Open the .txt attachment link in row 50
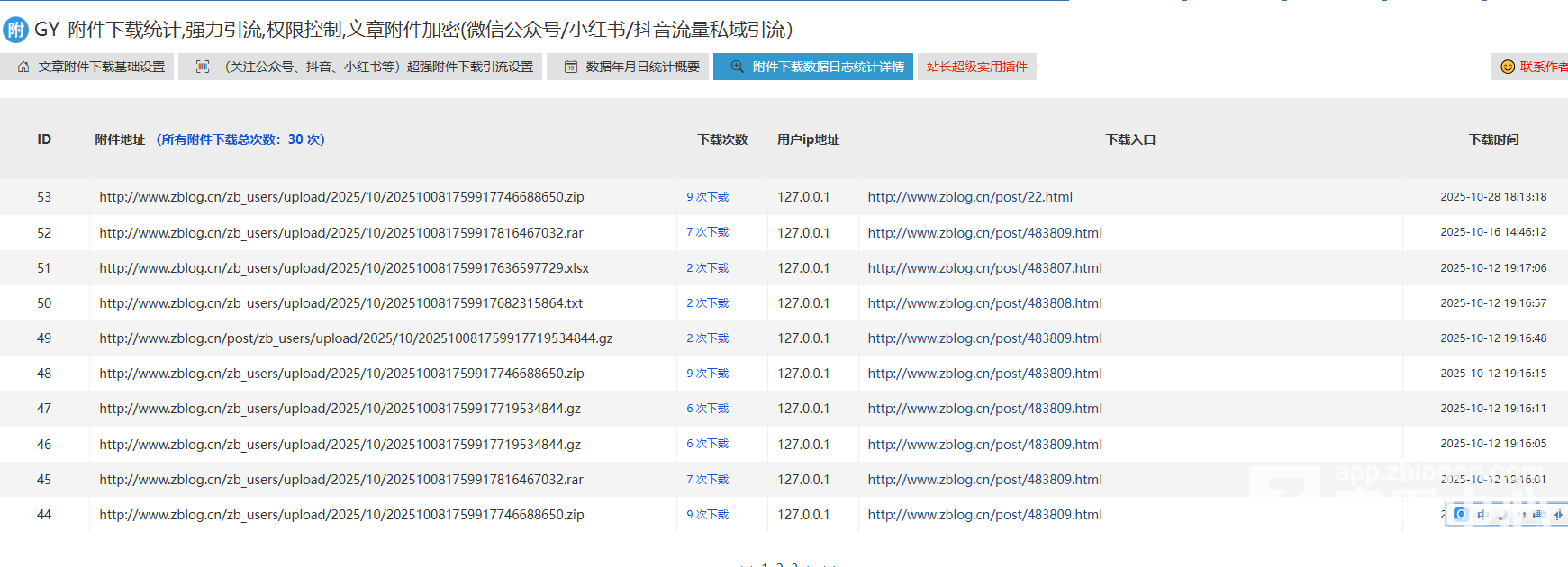The height and width of the screenshot is (567, 1568). (340, 303)
